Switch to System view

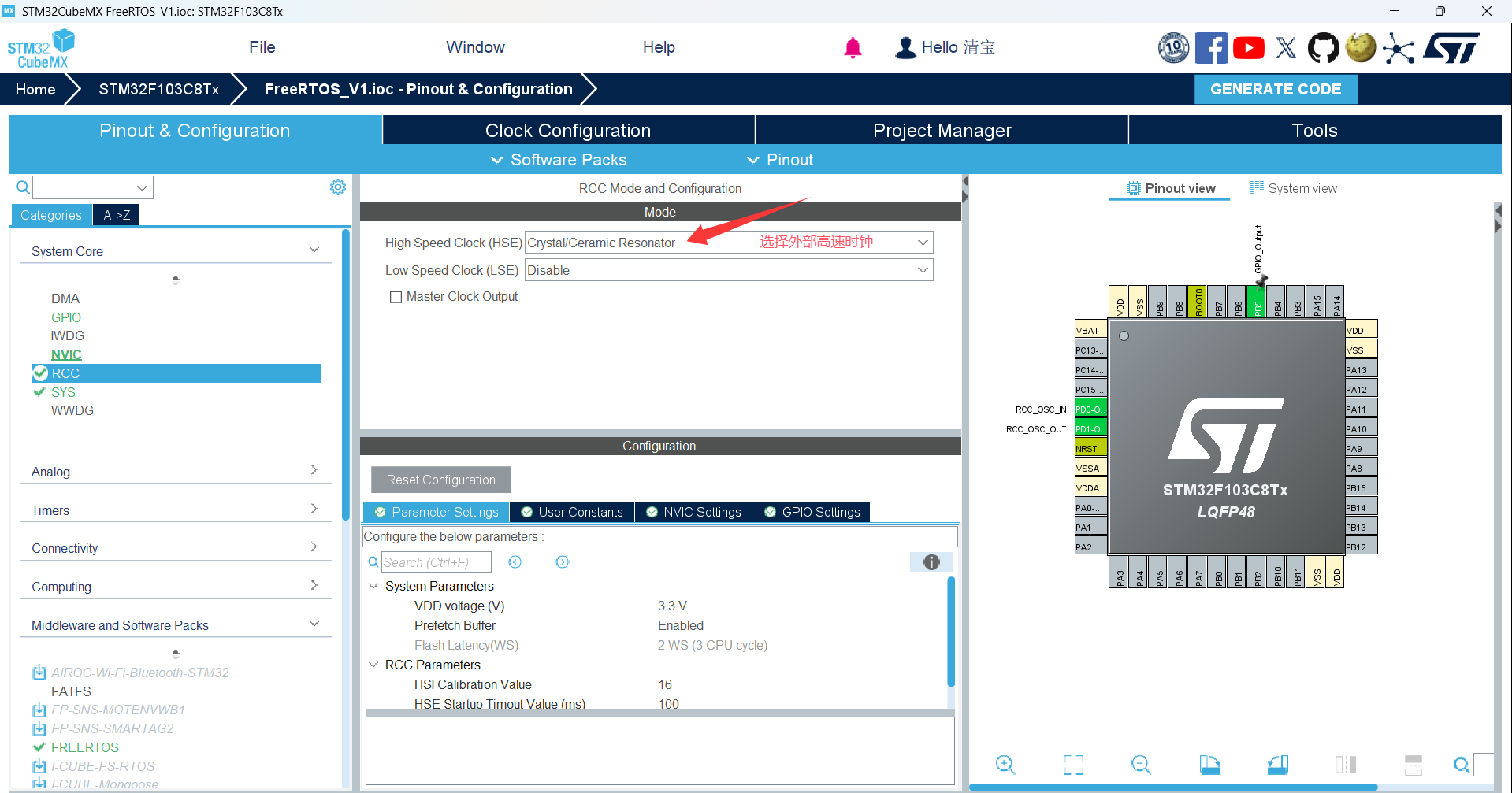click(x=1293, y=188)
